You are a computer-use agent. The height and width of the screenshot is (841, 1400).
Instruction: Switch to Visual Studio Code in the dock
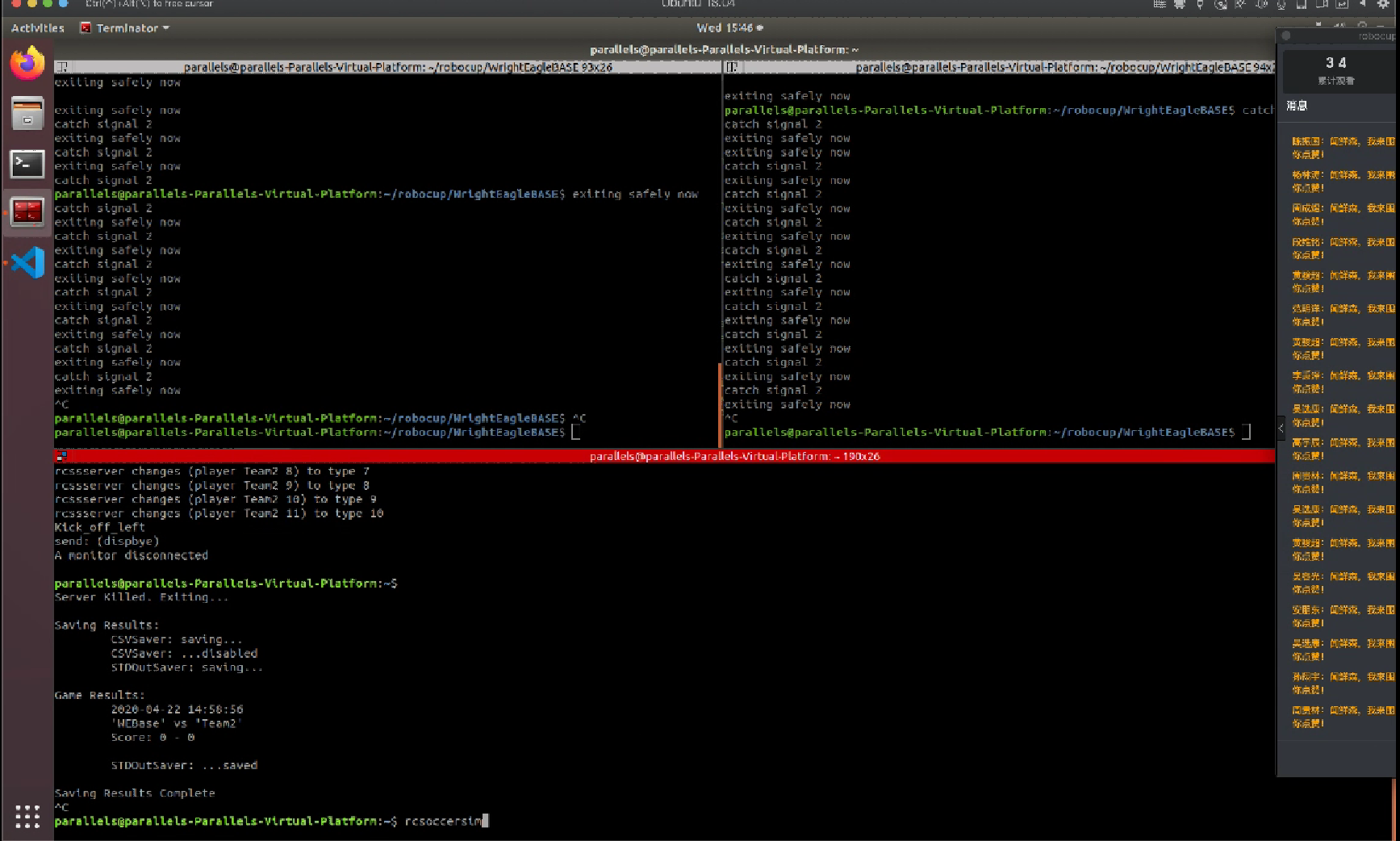coord(27,263)
